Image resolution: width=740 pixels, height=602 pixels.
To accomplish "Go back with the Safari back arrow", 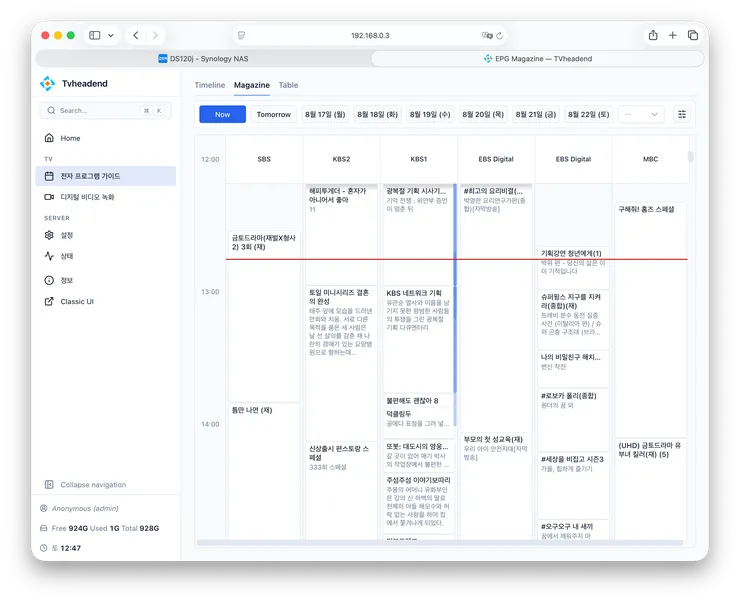I will point(135,35).
